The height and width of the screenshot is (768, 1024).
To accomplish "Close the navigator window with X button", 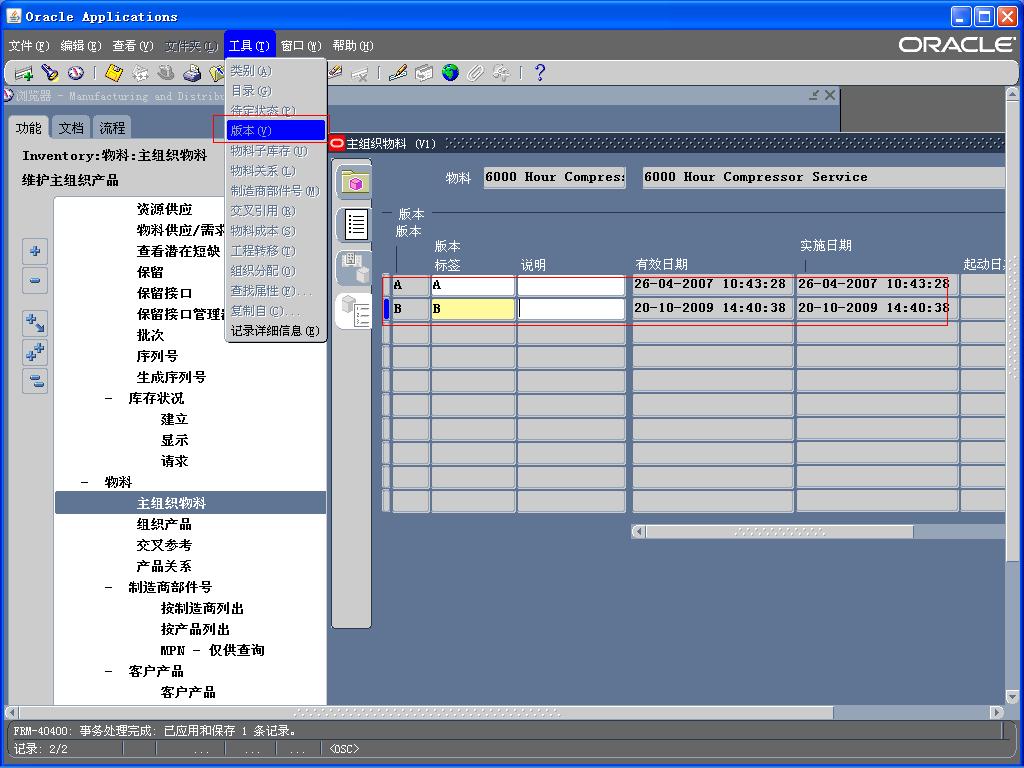I will pyautogui.click(x=830, y=95).
